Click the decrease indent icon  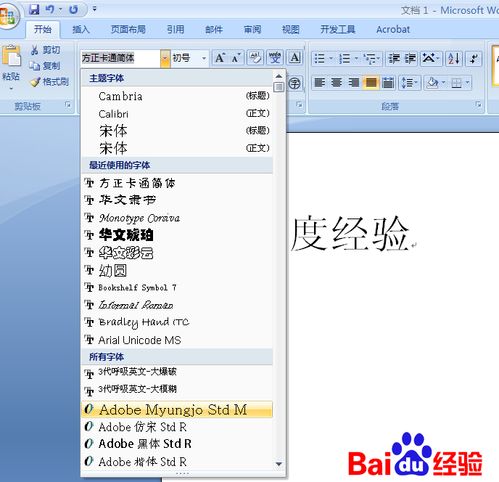[x=394, y=59]
